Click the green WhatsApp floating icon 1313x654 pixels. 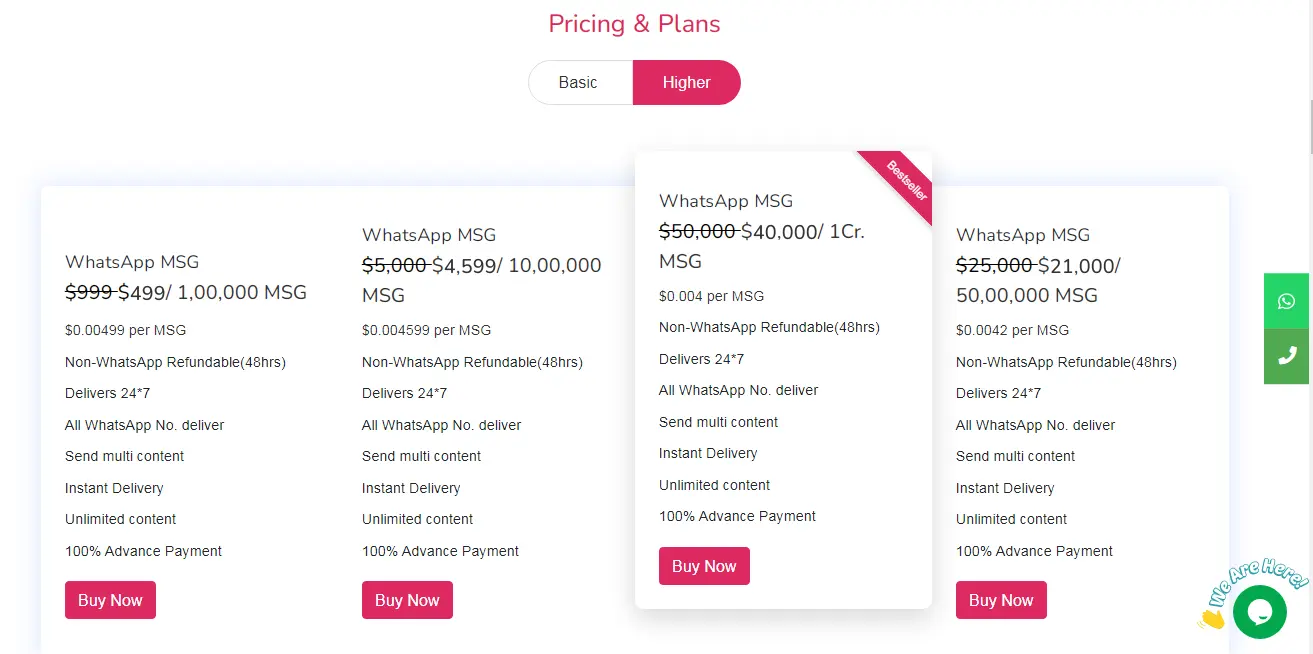(x=1286, y=301)
